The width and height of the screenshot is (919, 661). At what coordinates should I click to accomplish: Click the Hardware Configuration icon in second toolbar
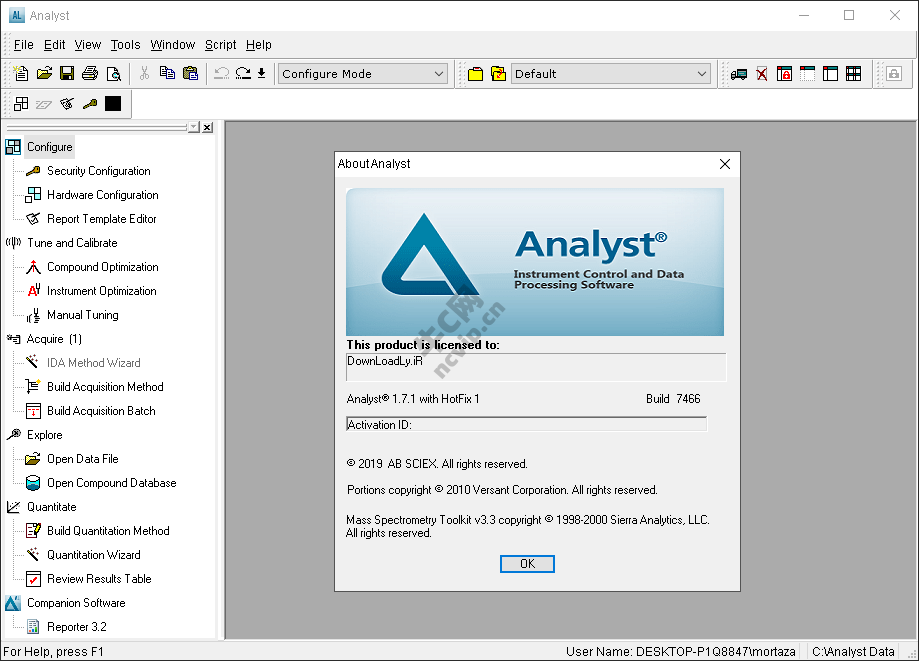(x=21, y=104)
